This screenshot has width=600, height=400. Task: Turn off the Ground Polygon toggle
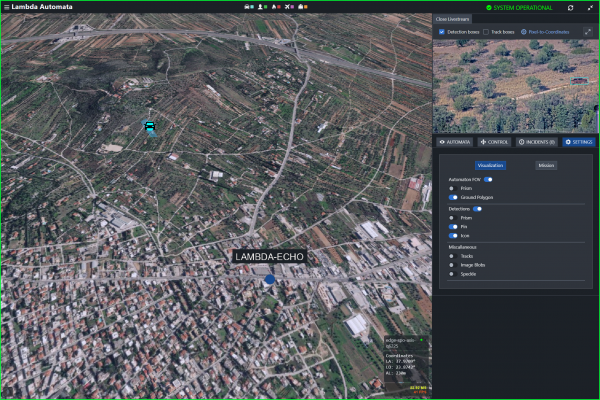(x=453, y=197)
